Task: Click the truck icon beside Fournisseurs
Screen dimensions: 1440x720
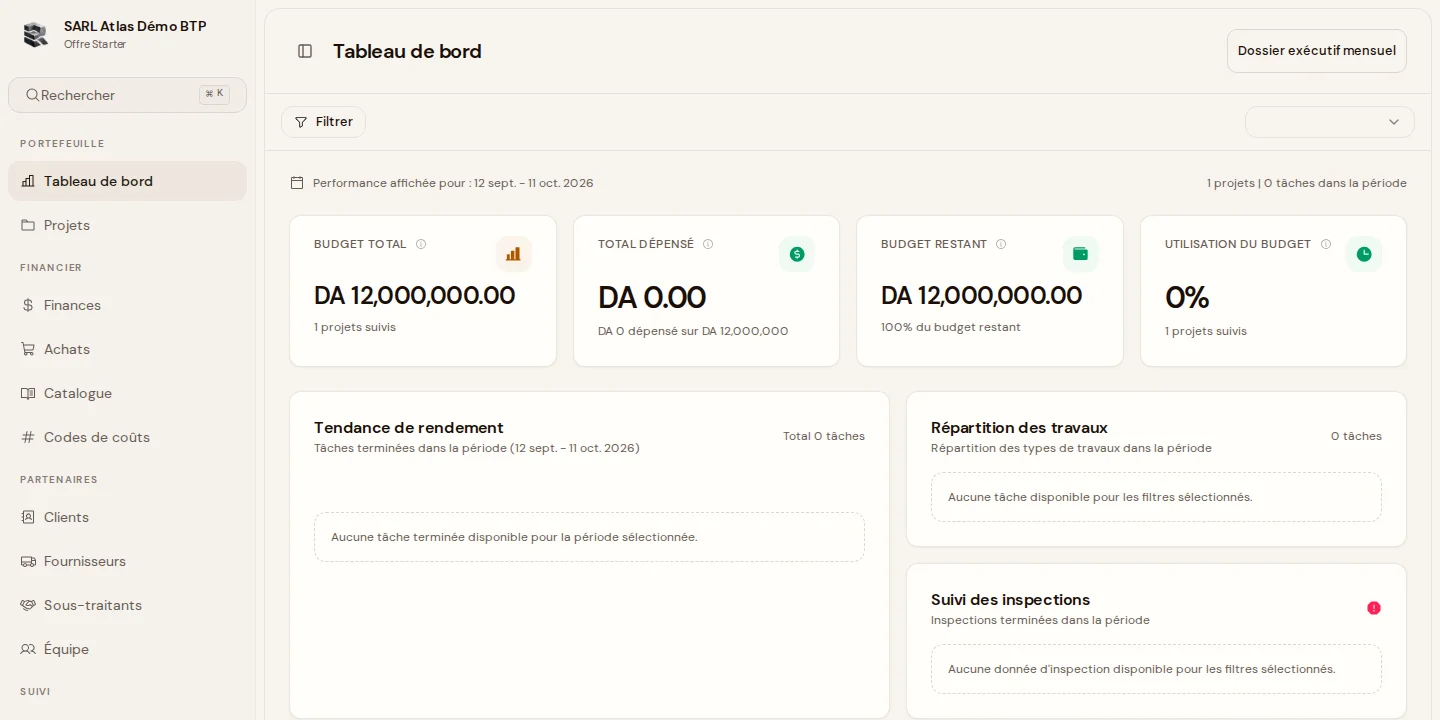Action: (28, 561)
